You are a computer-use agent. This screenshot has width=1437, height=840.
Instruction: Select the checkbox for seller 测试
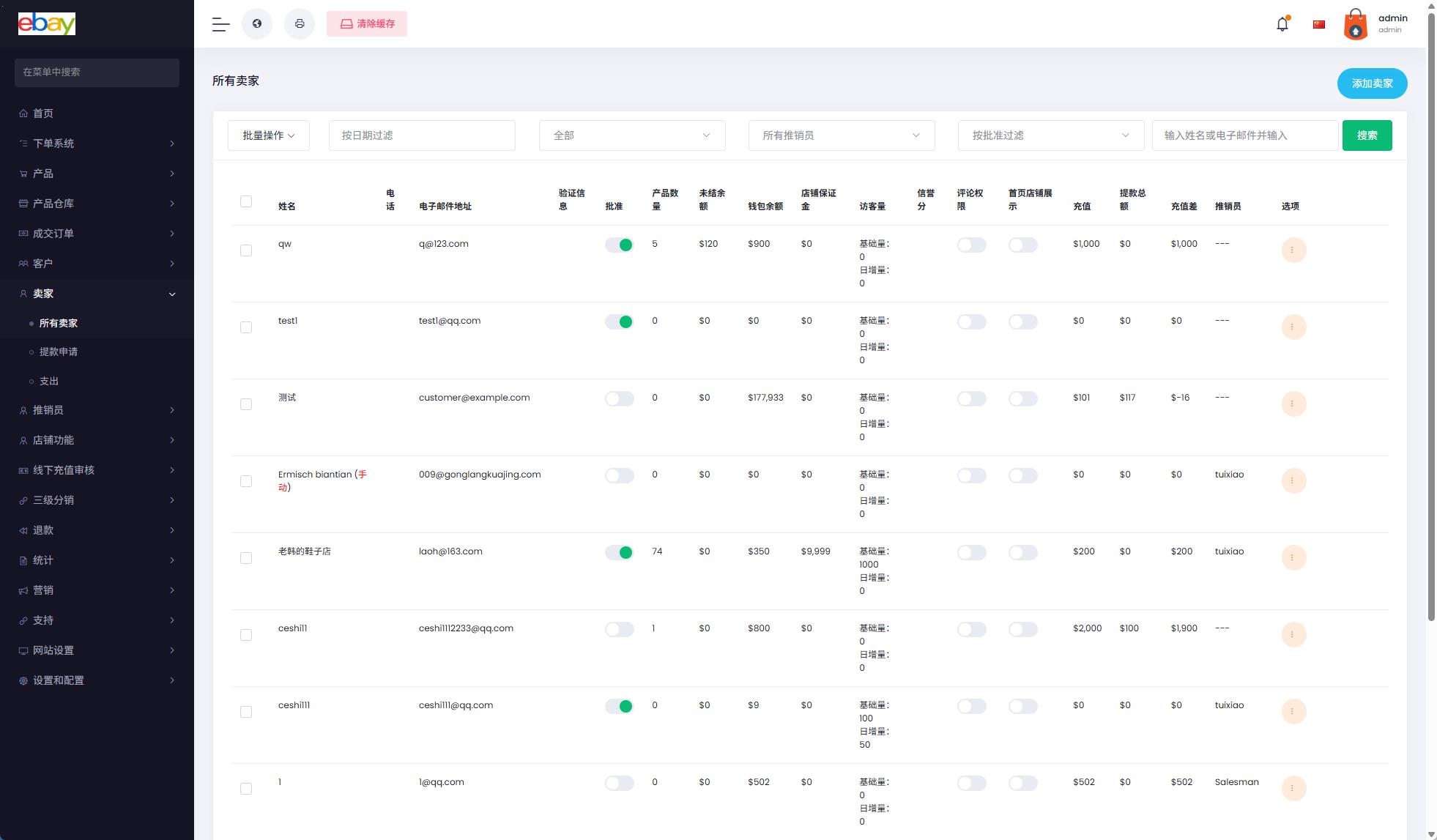[246, 404]
